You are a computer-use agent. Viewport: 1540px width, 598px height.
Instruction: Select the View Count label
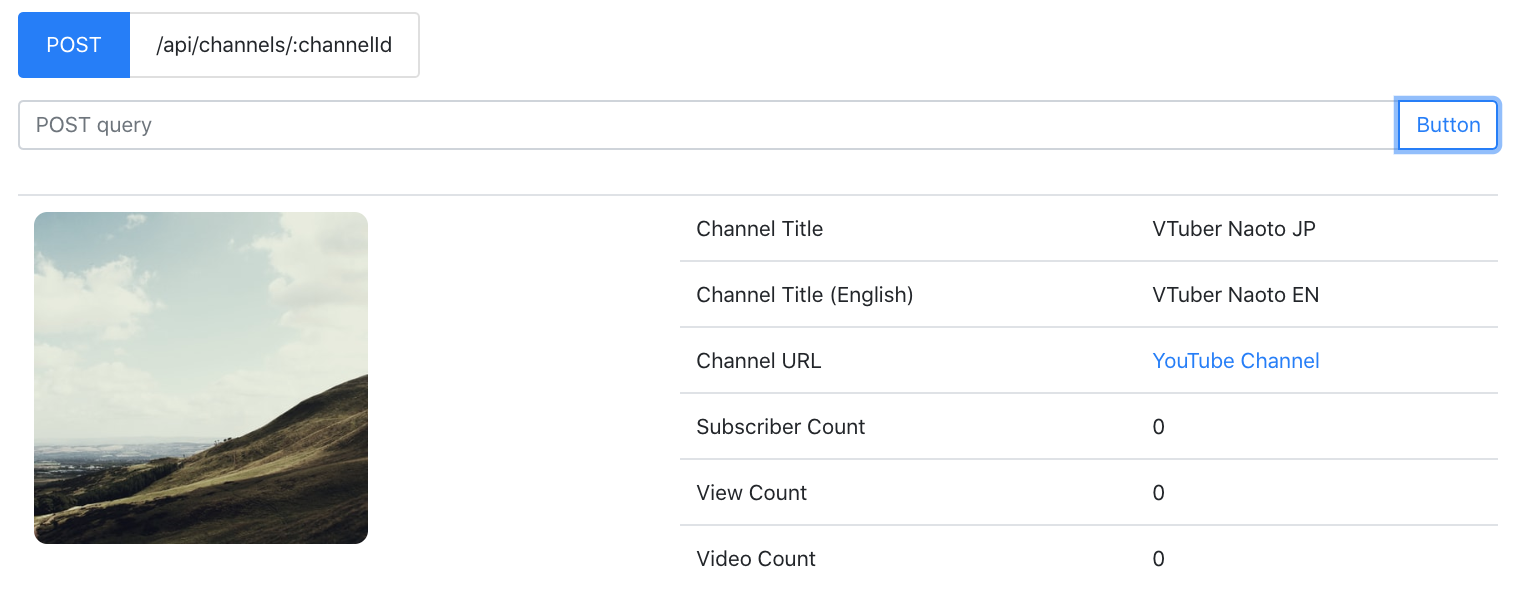click(x=751, y=493)
